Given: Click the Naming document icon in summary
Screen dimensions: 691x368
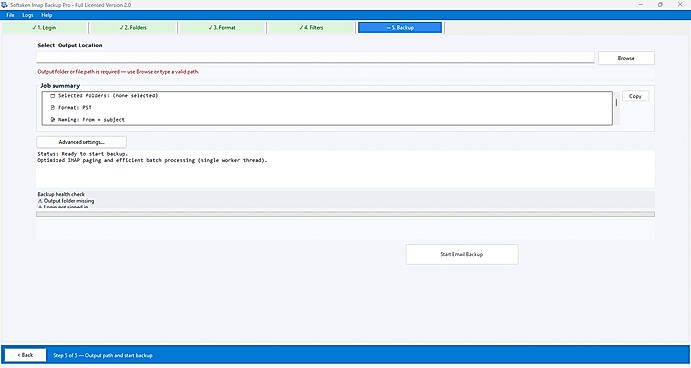Looking at the screenshot, I should [x=52, y=119].
